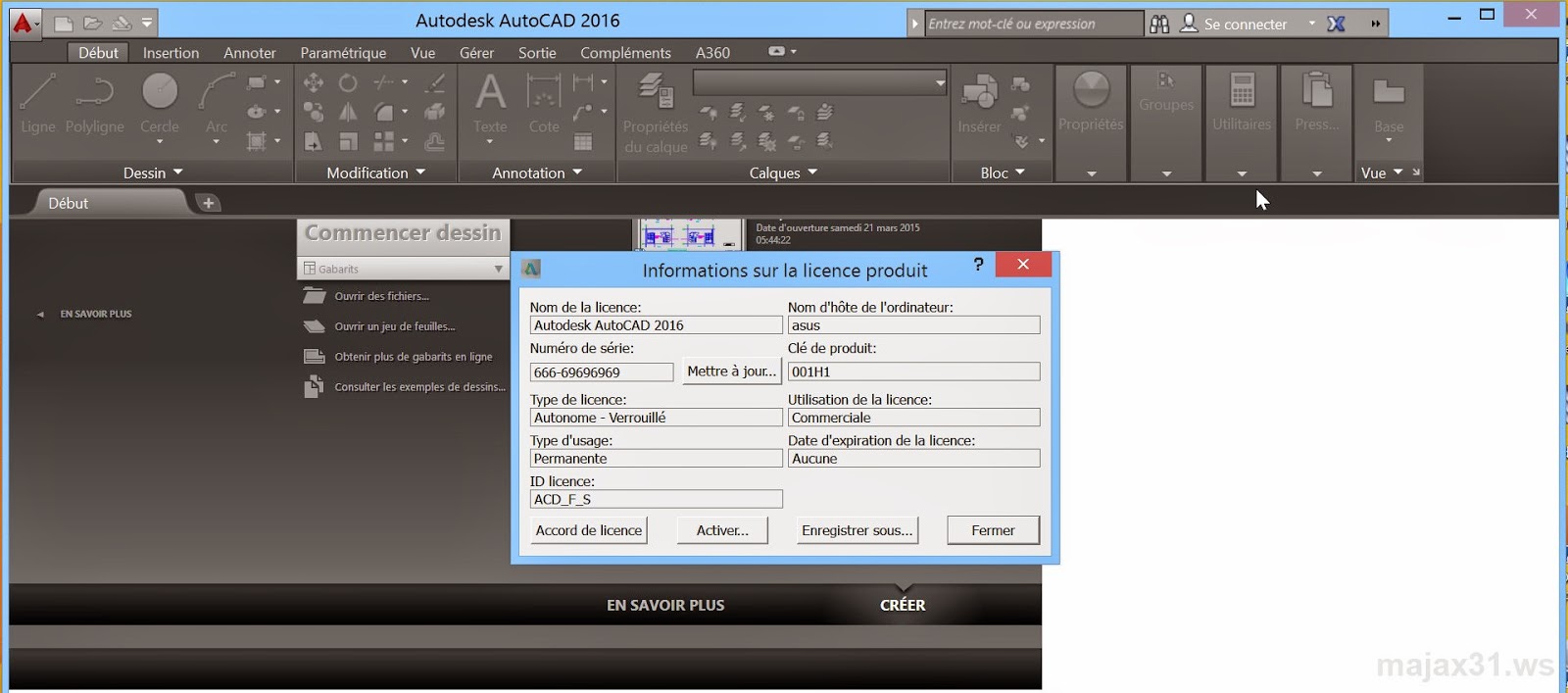Expand the Cercle options arrow
Viewport: 1568px width, 693px height.
coord(160,142)
